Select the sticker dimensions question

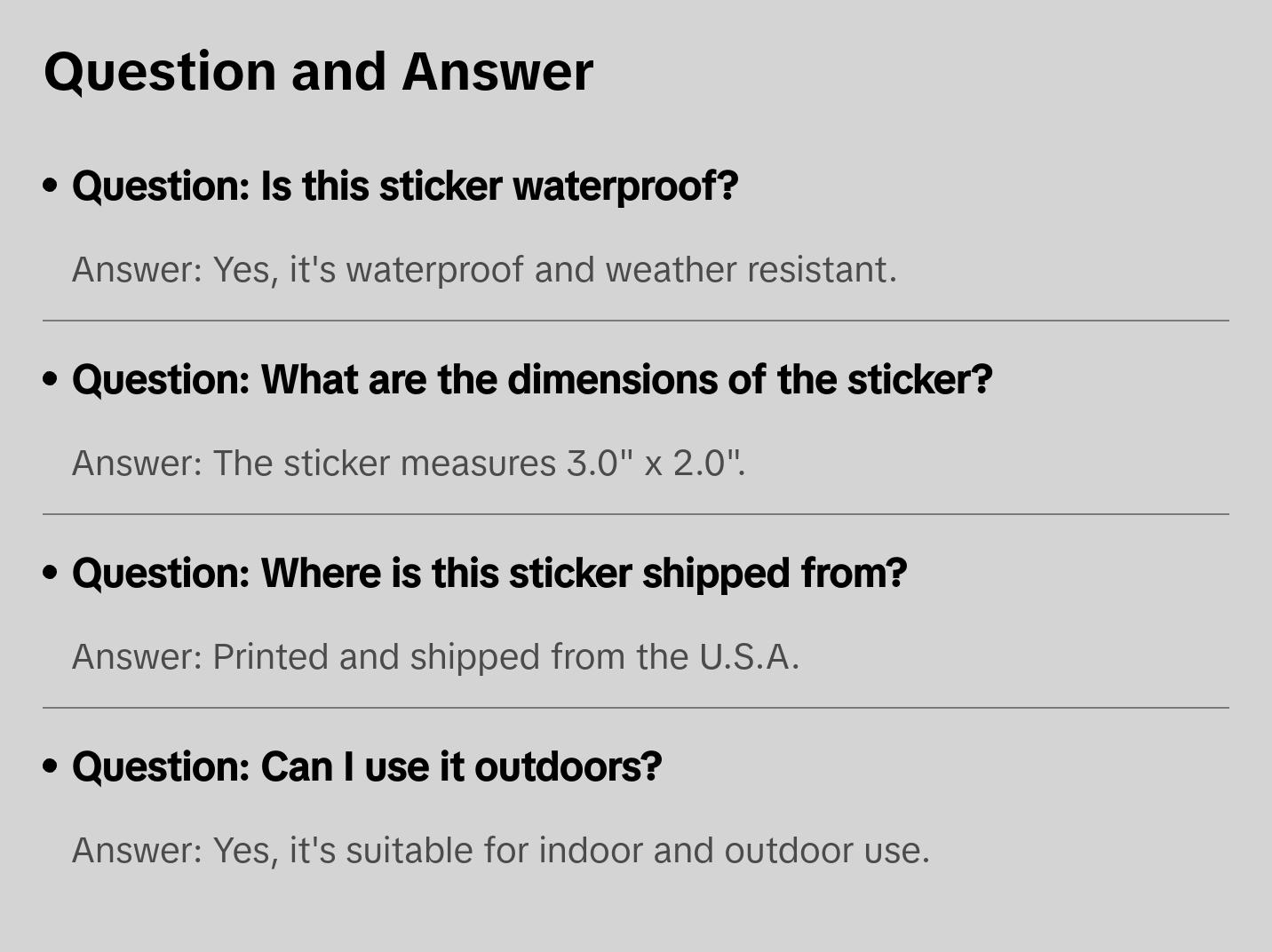532,380
